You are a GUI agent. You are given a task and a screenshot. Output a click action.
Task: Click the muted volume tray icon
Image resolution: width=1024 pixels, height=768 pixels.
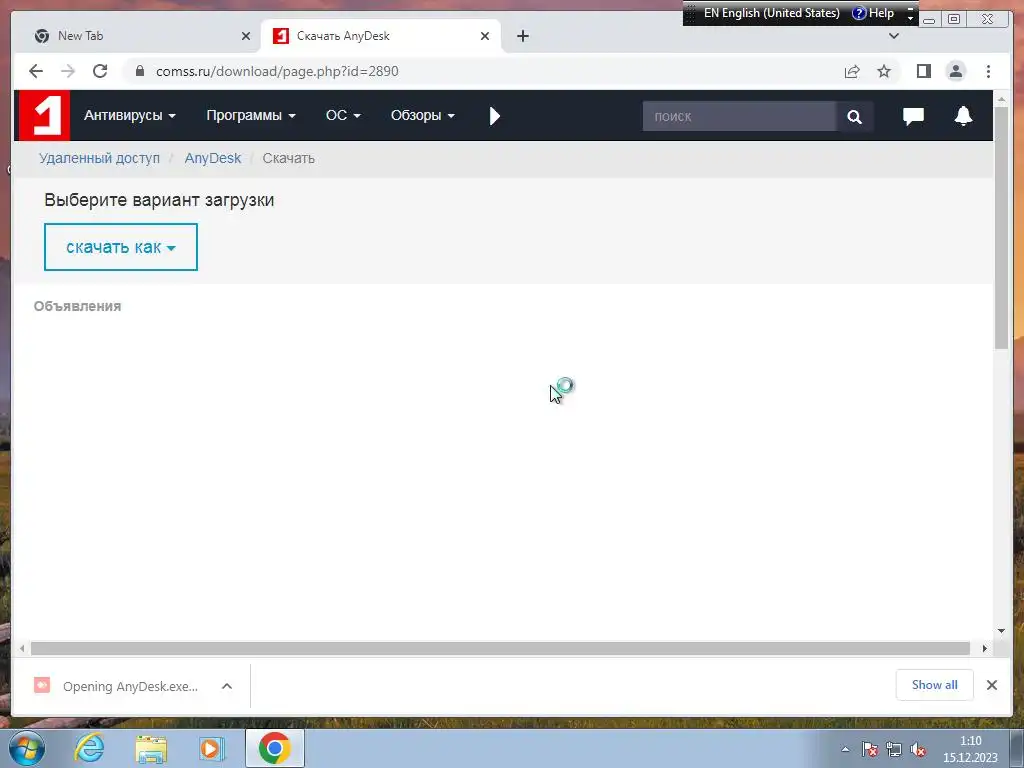tap(918, 750)
